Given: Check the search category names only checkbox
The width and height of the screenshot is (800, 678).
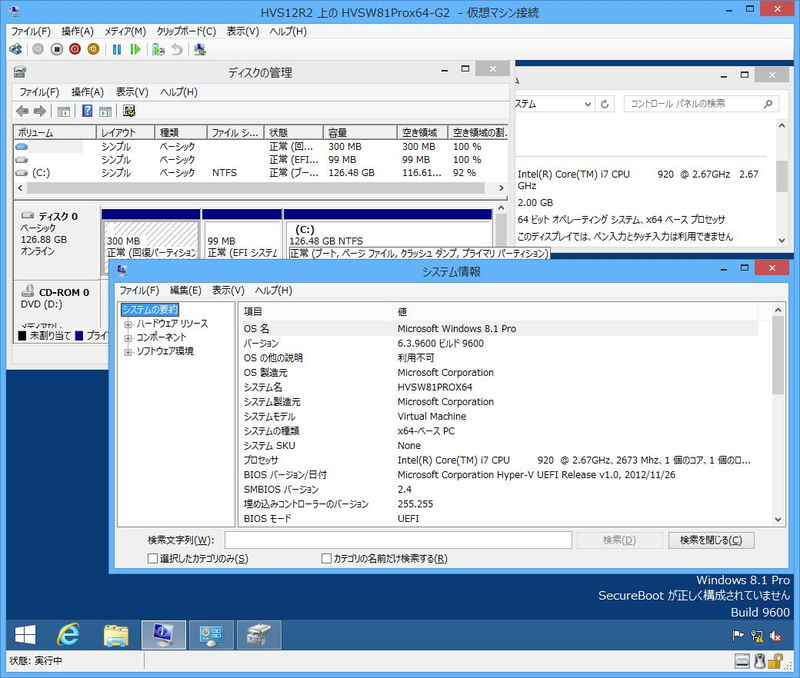Looking at the screenshot, I should [x=326, y=559].
